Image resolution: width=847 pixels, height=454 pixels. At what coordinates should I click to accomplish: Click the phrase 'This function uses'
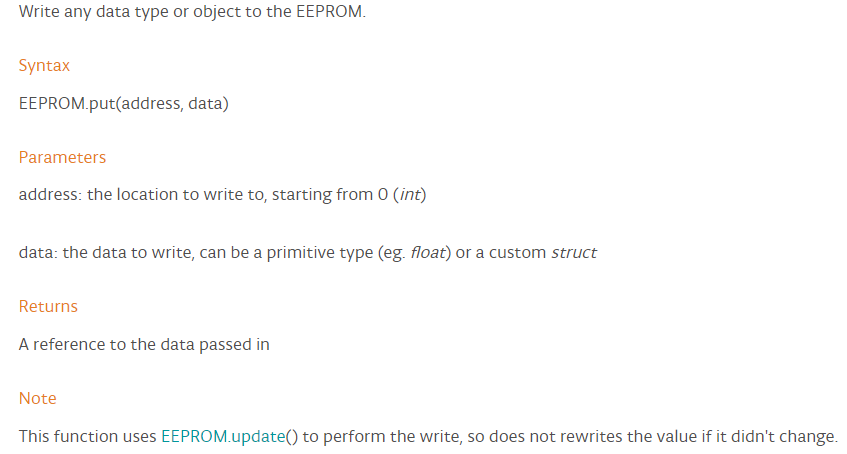tap(87, 436)
